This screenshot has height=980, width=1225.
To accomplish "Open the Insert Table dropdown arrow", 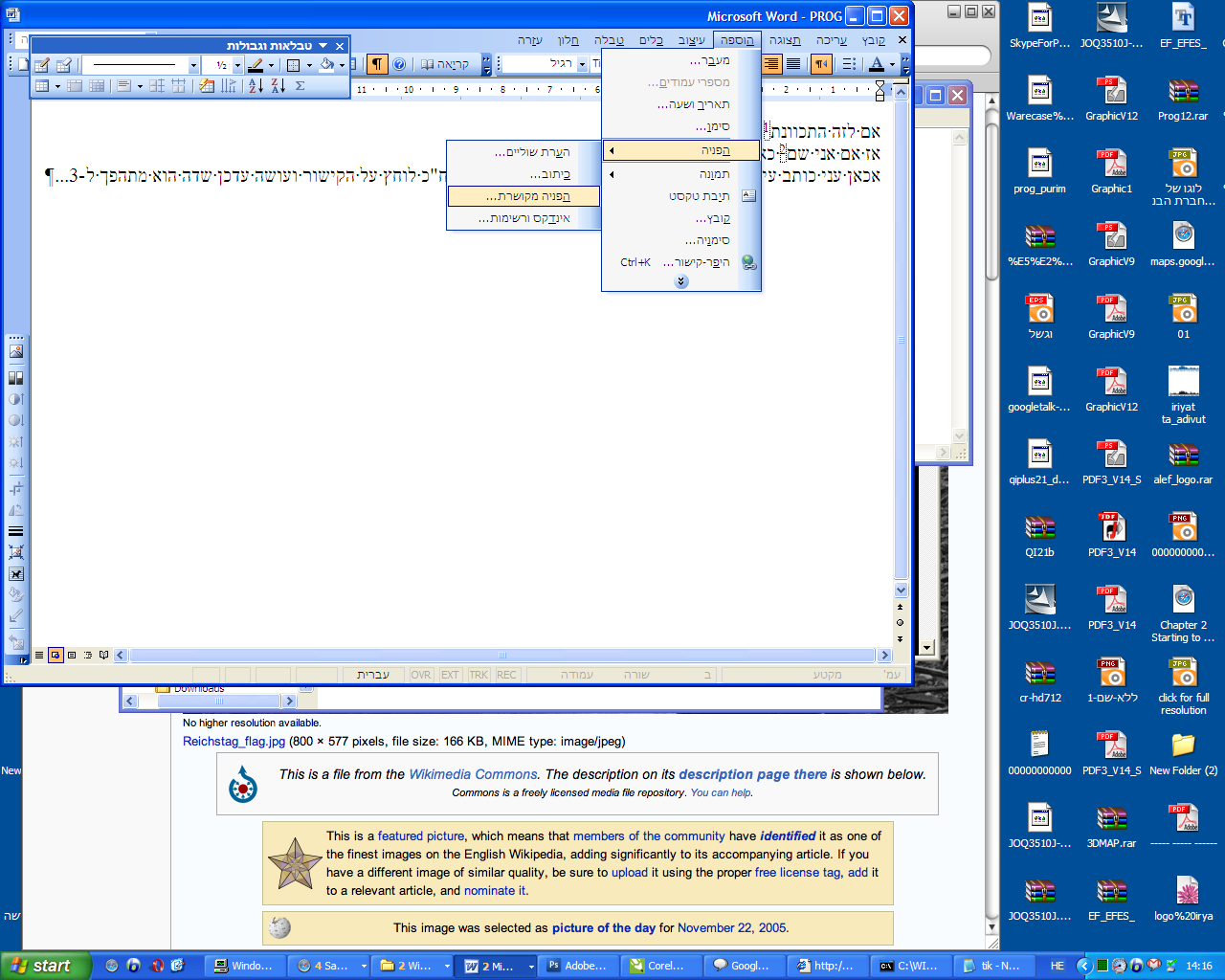I will point(57,86).
